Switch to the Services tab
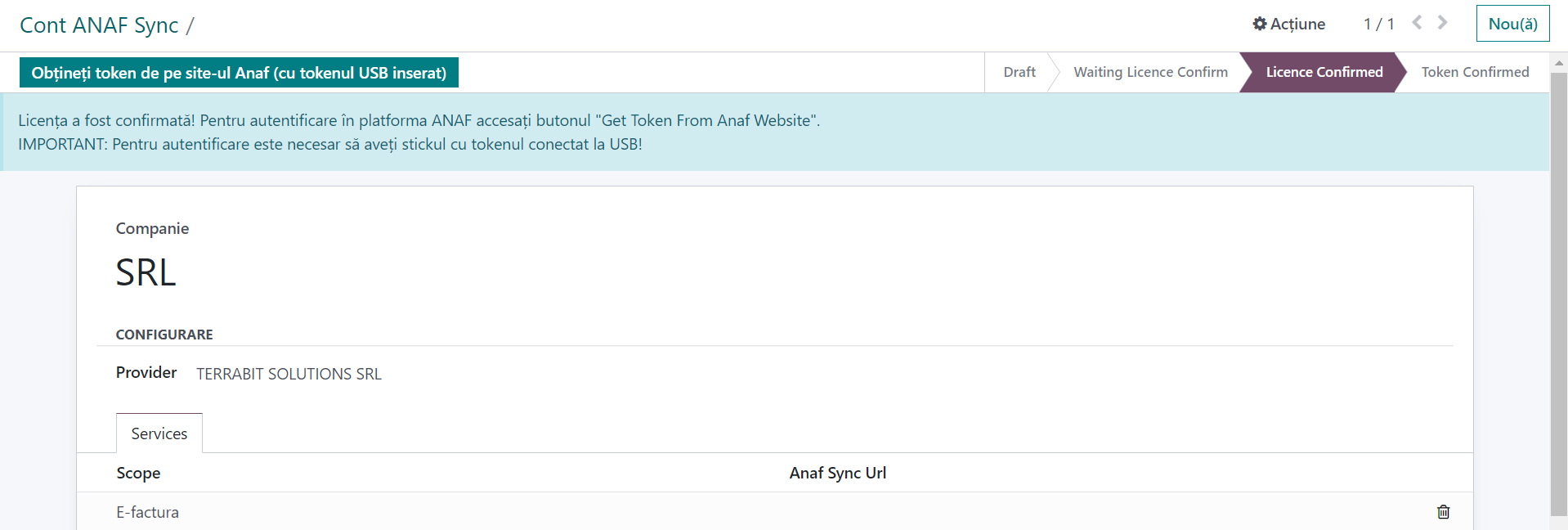The image size is (1568, 530). 159,433
